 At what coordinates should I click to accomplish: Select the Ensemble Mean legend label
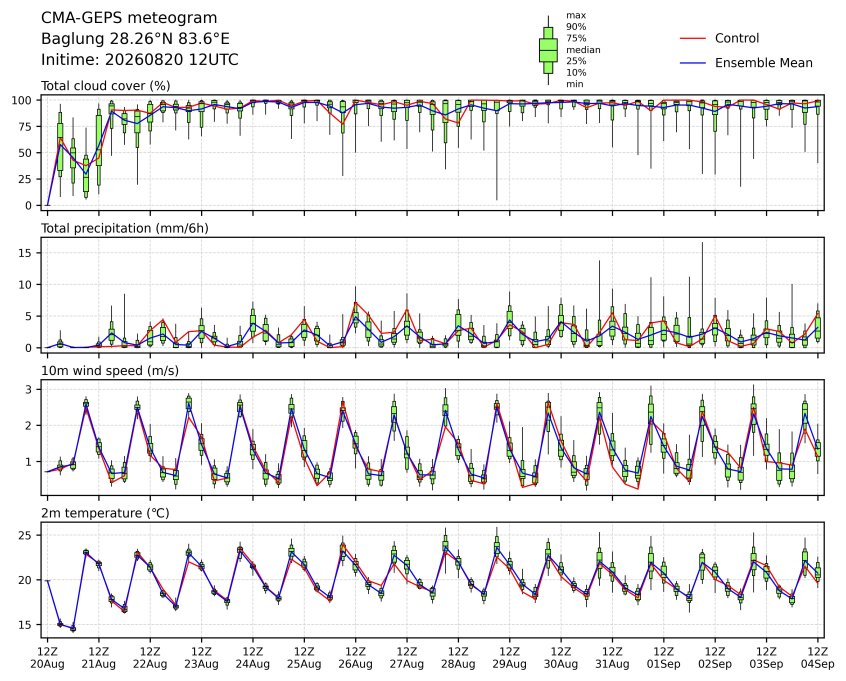point(763,63)
